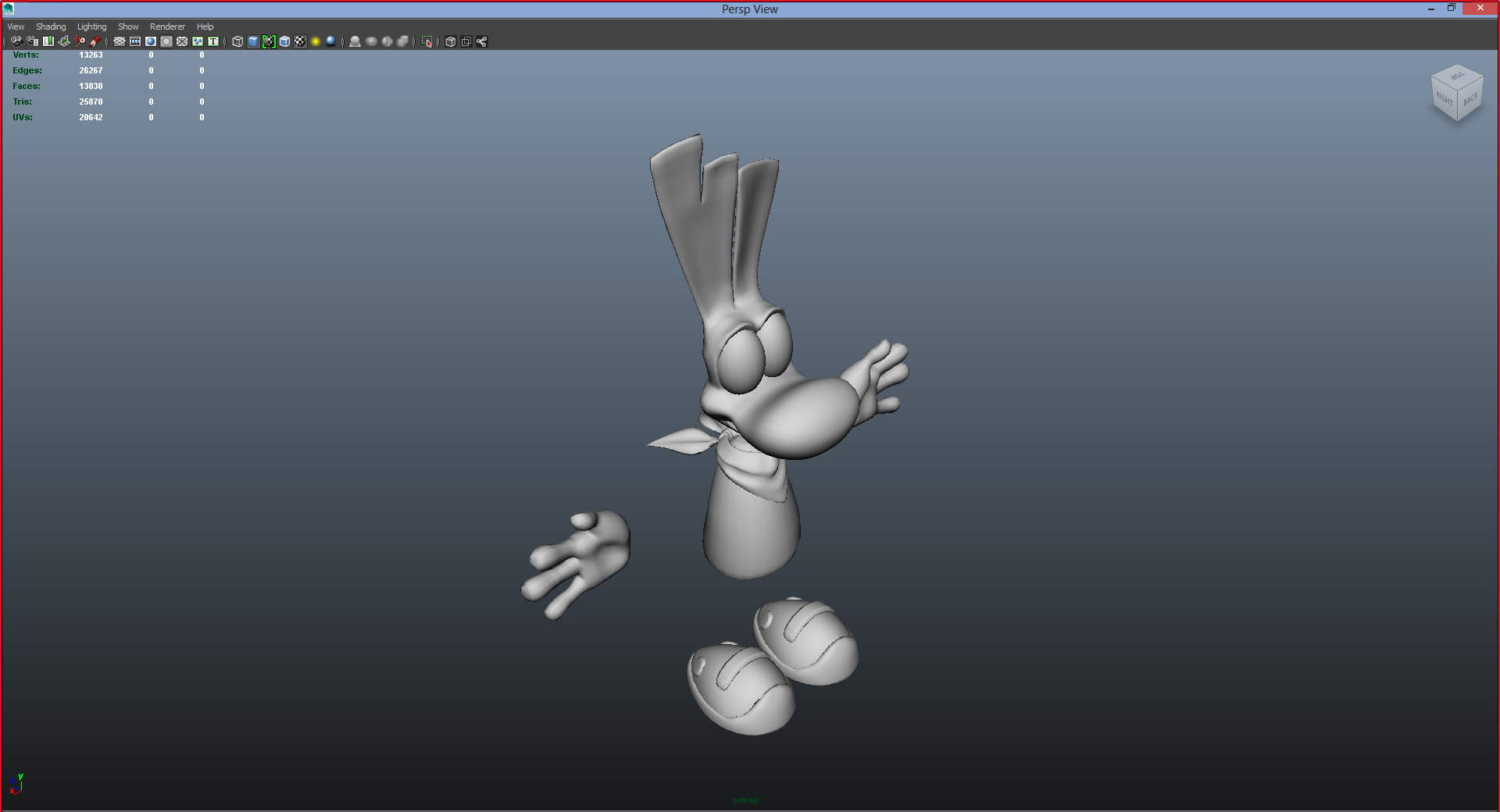Viewport: 1500px width, 812px height.
Task: Click the Persp View window title
Action: [x=750, y=9]
